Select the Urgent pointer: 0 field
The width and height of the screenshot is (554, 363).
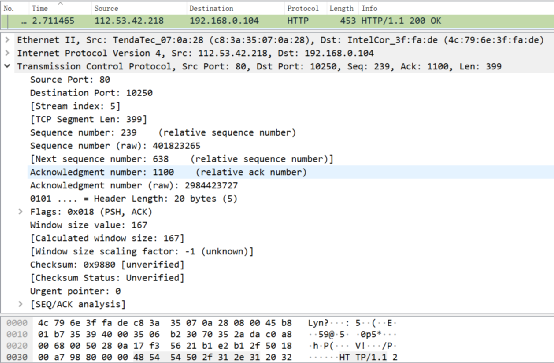pos(75,291)
